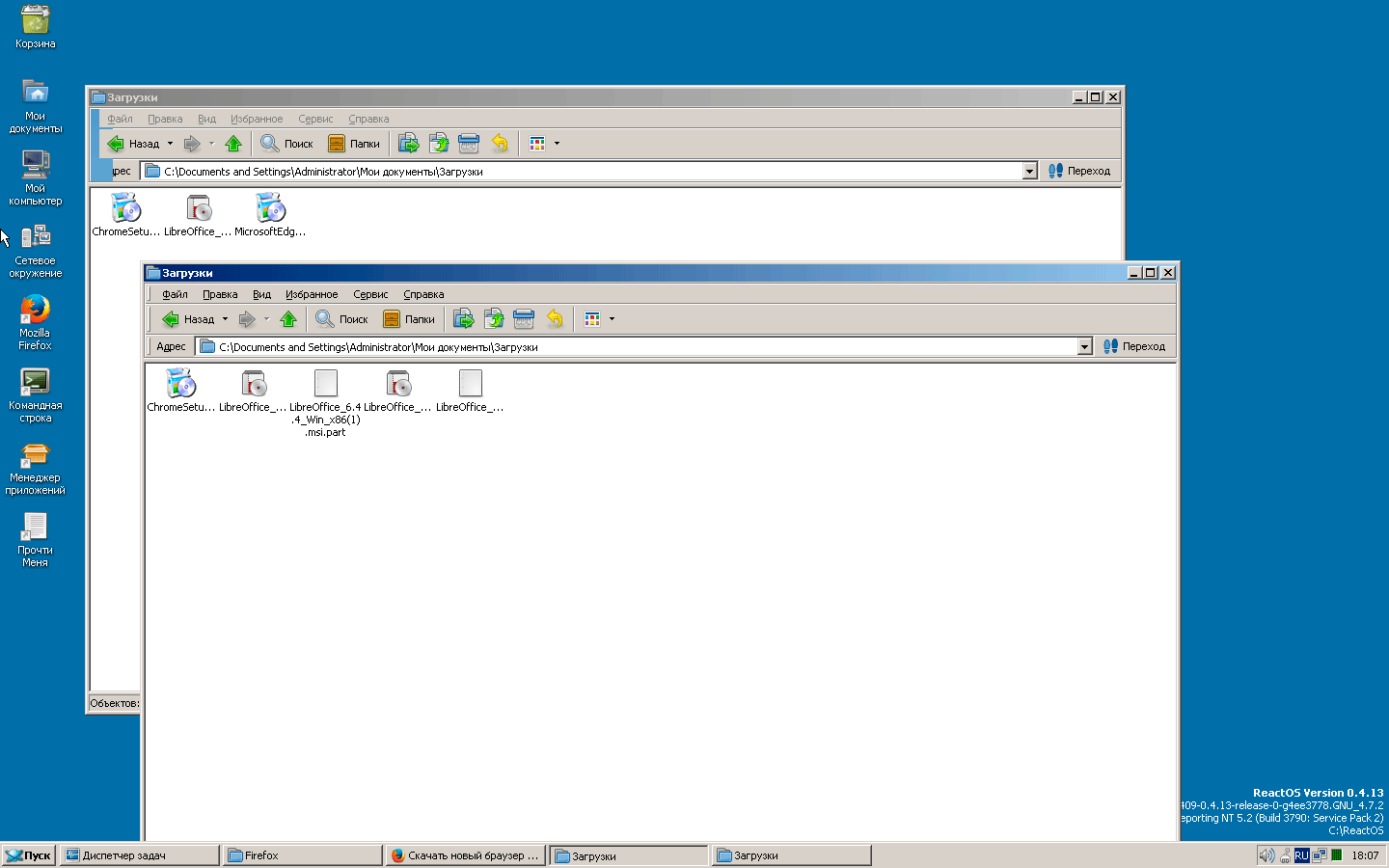Viewport: 1389px width, 868px height.
Task: Expand Forward history arrow in front Загрузки window
Action: [266, 319]
